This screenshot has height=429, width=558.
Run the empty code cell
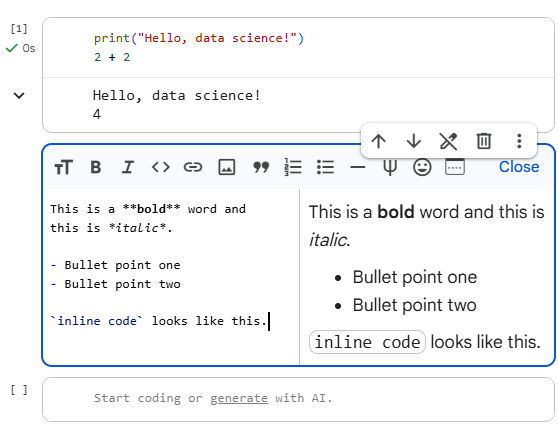coord(19,390)
